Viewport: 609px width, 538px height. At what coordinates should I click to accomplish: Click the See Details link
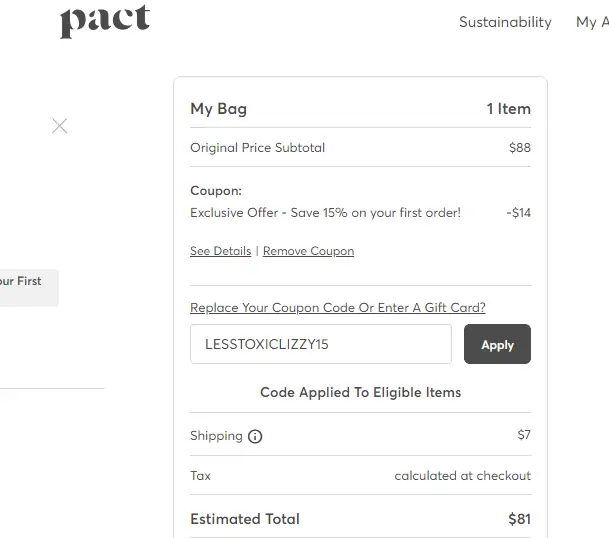[220, 251]
